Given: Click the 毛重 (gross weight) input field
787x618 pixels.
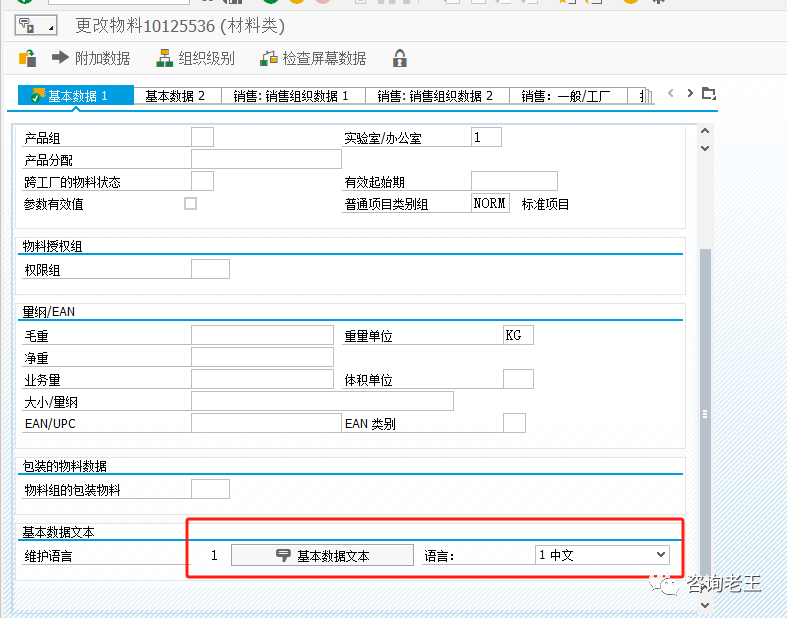Looking at the screenshot, I should click(262, 335).
